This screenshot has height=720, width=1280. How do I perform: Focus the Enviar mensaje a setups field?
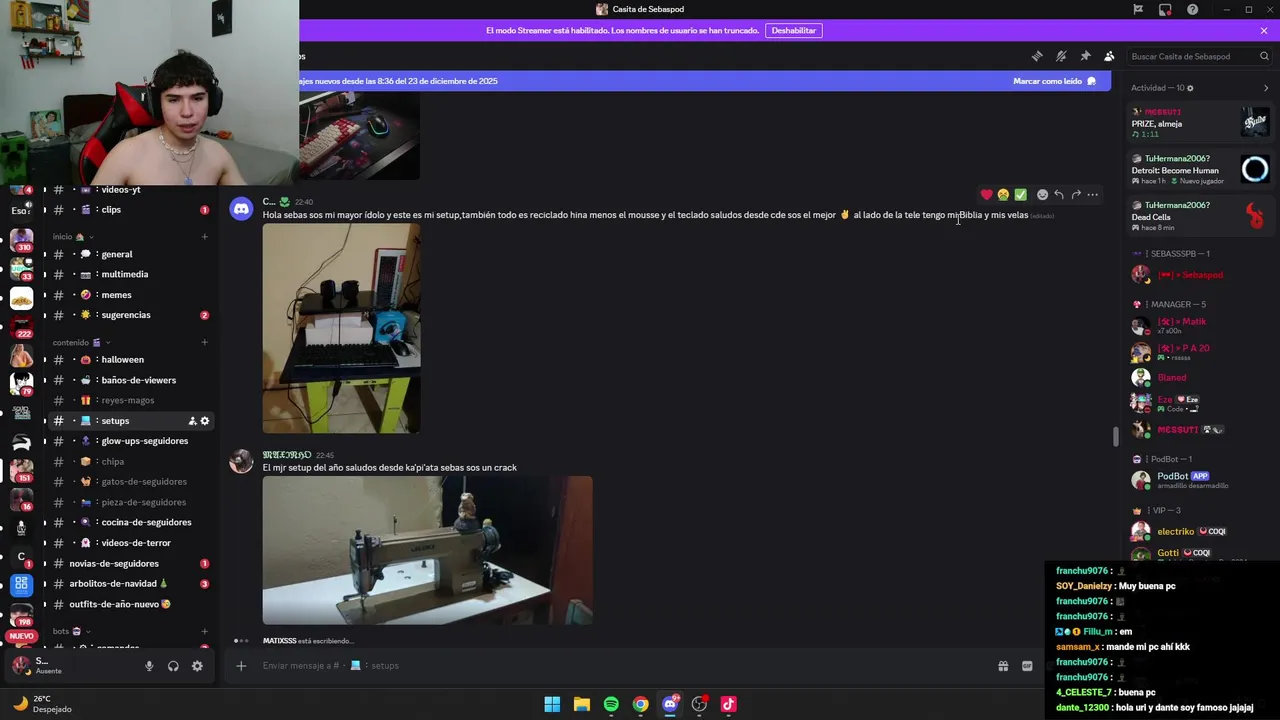click(620, 666)
